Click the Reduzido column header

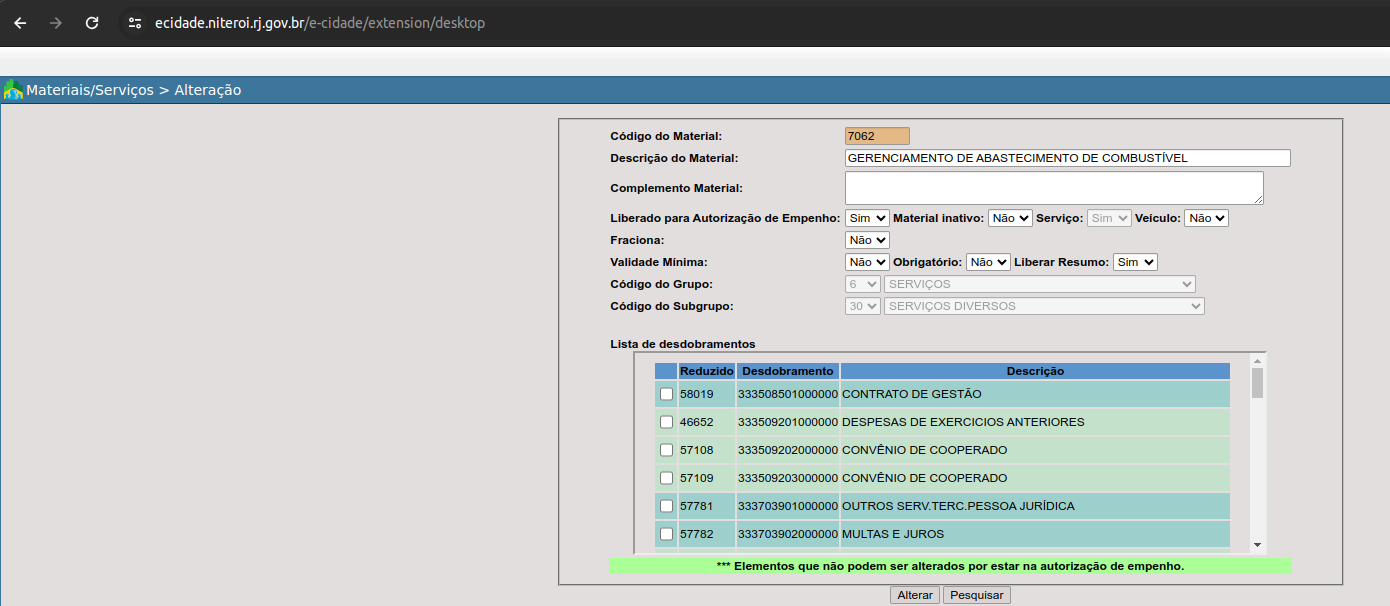pyautogui.click(x=706, y=371)
